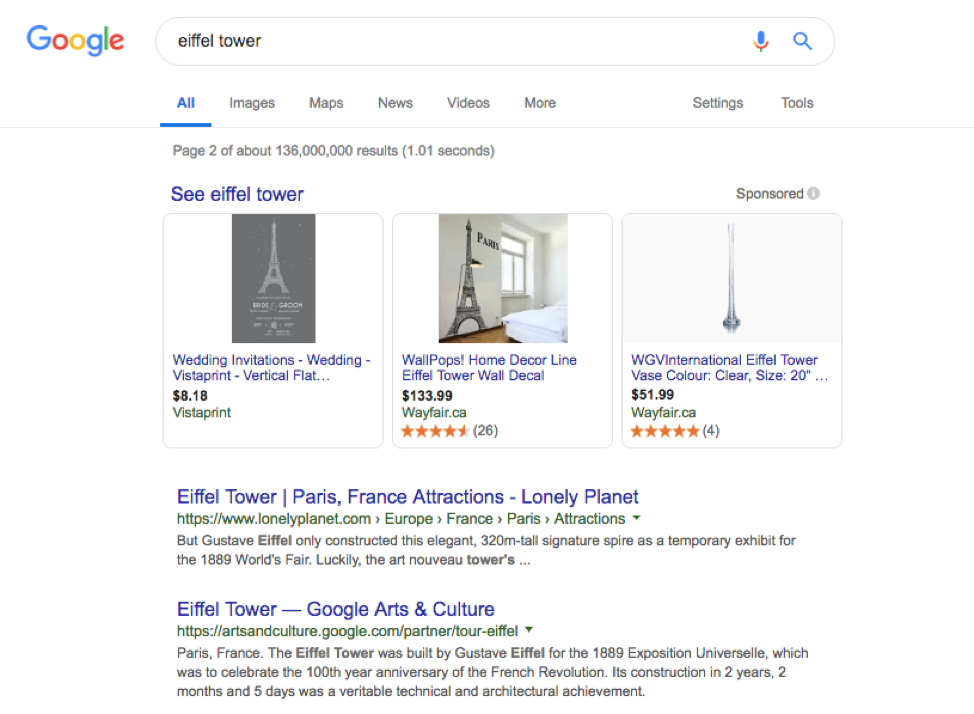Switch to the Images tab
The height and width of the screenshot is (714, 974).
252,103
